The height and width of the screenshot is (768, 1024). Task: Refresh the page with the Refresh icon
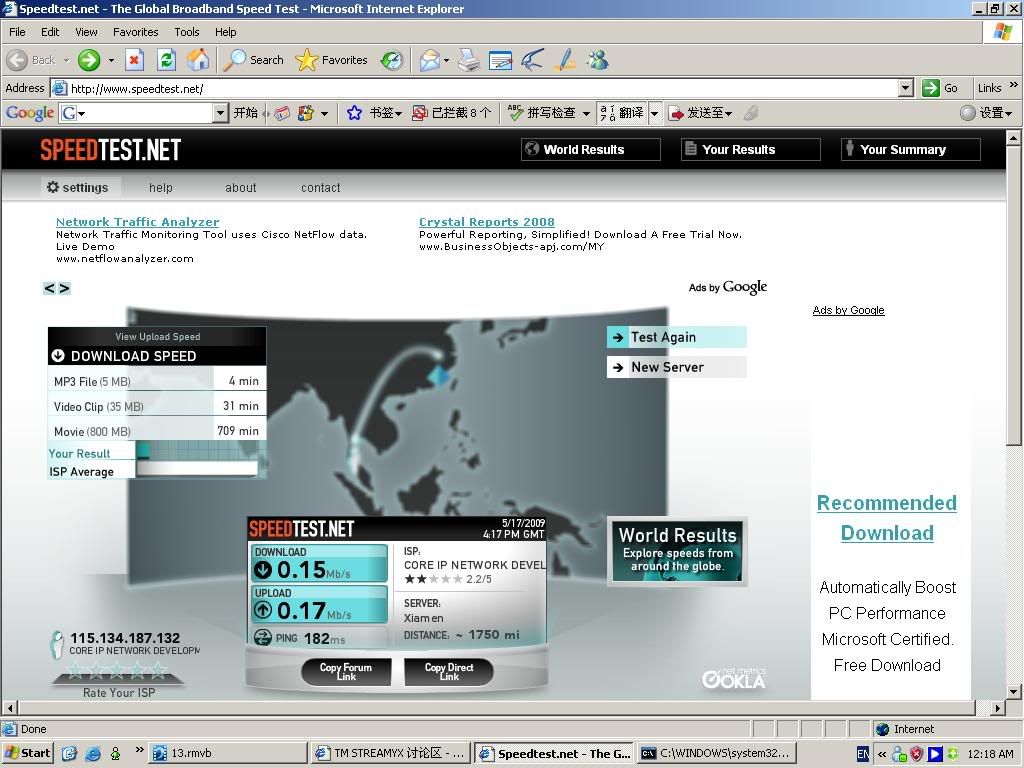(166, 60)
